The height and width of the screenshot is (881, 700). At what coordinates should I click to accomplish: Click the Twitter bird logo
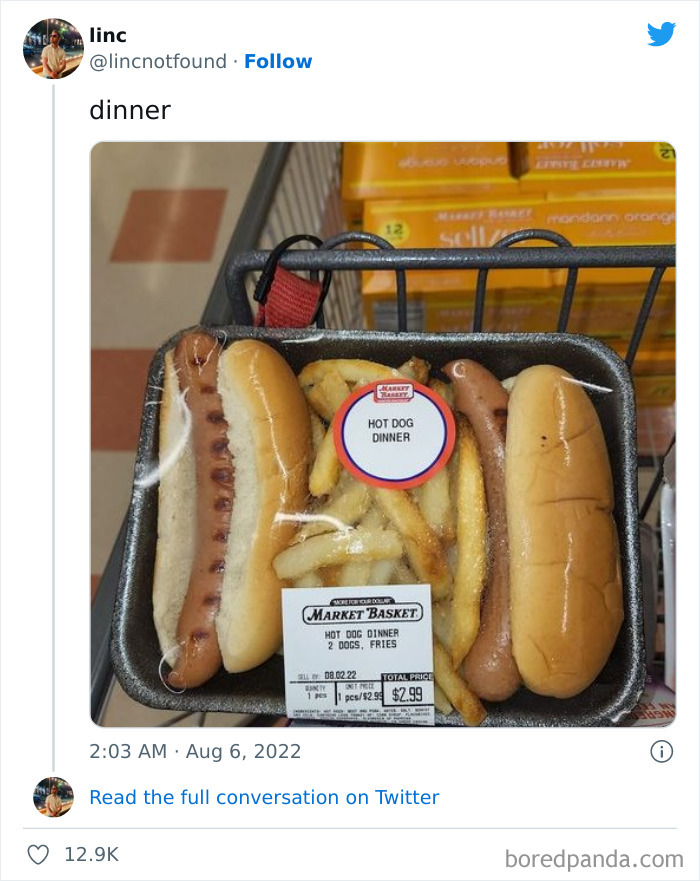click(x=661, y=35)
